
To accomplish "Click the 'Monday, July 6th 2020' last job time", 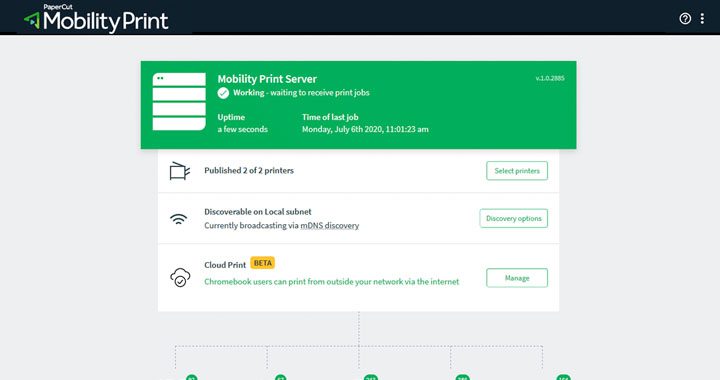I will pyautogui.click(x=366, y=129).
